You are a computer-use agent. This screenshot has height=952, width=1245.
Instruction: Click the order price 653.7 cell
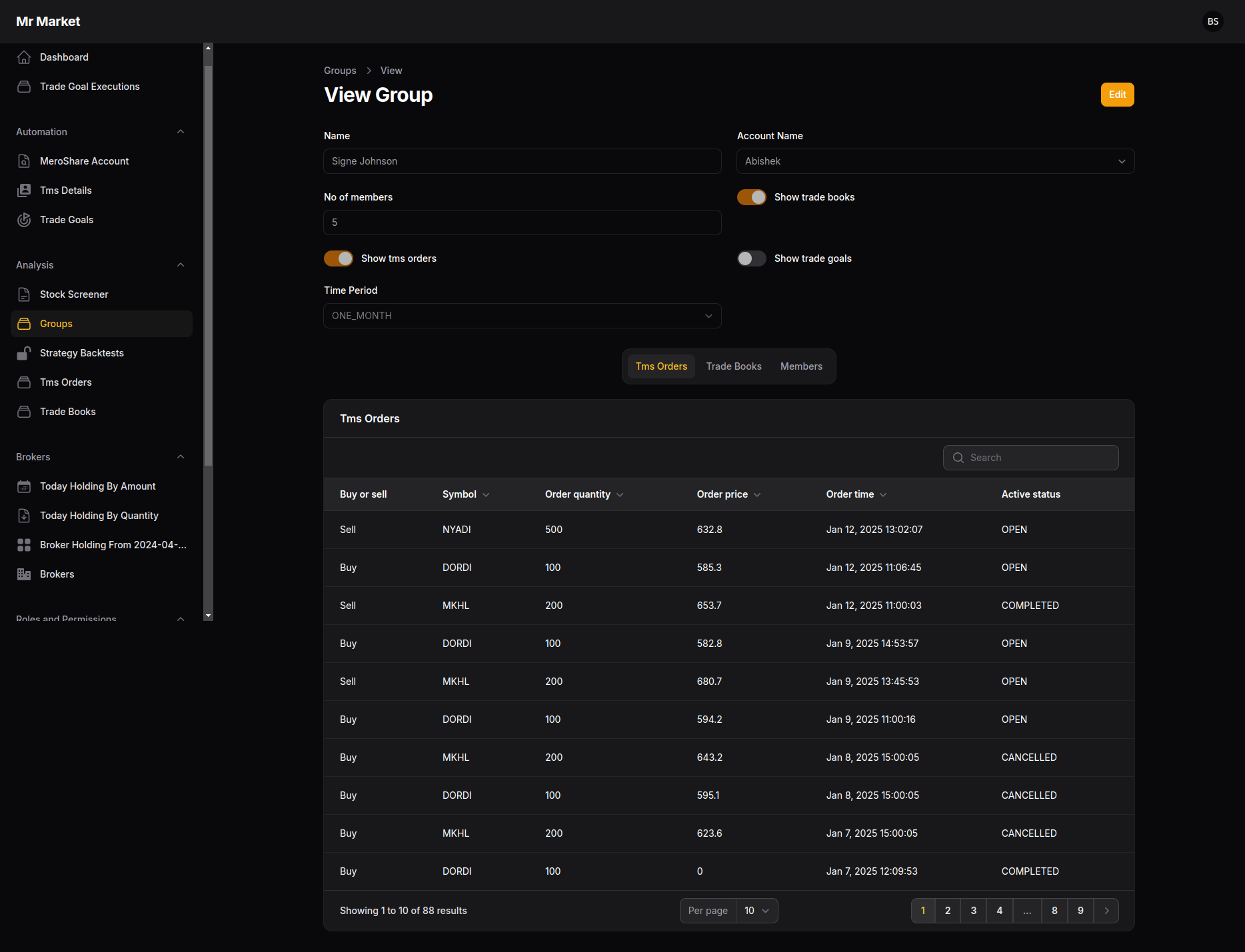point(709,606)
